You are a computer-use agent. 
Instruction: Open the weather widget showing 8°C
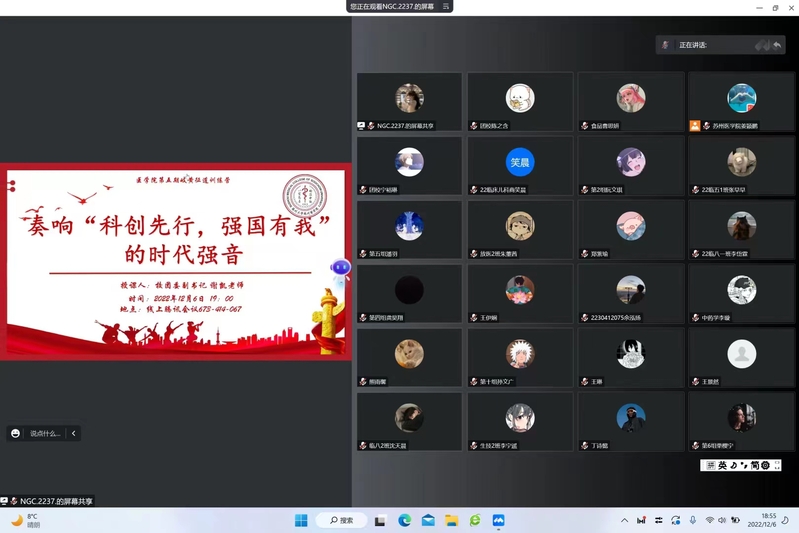click(26, 520)
